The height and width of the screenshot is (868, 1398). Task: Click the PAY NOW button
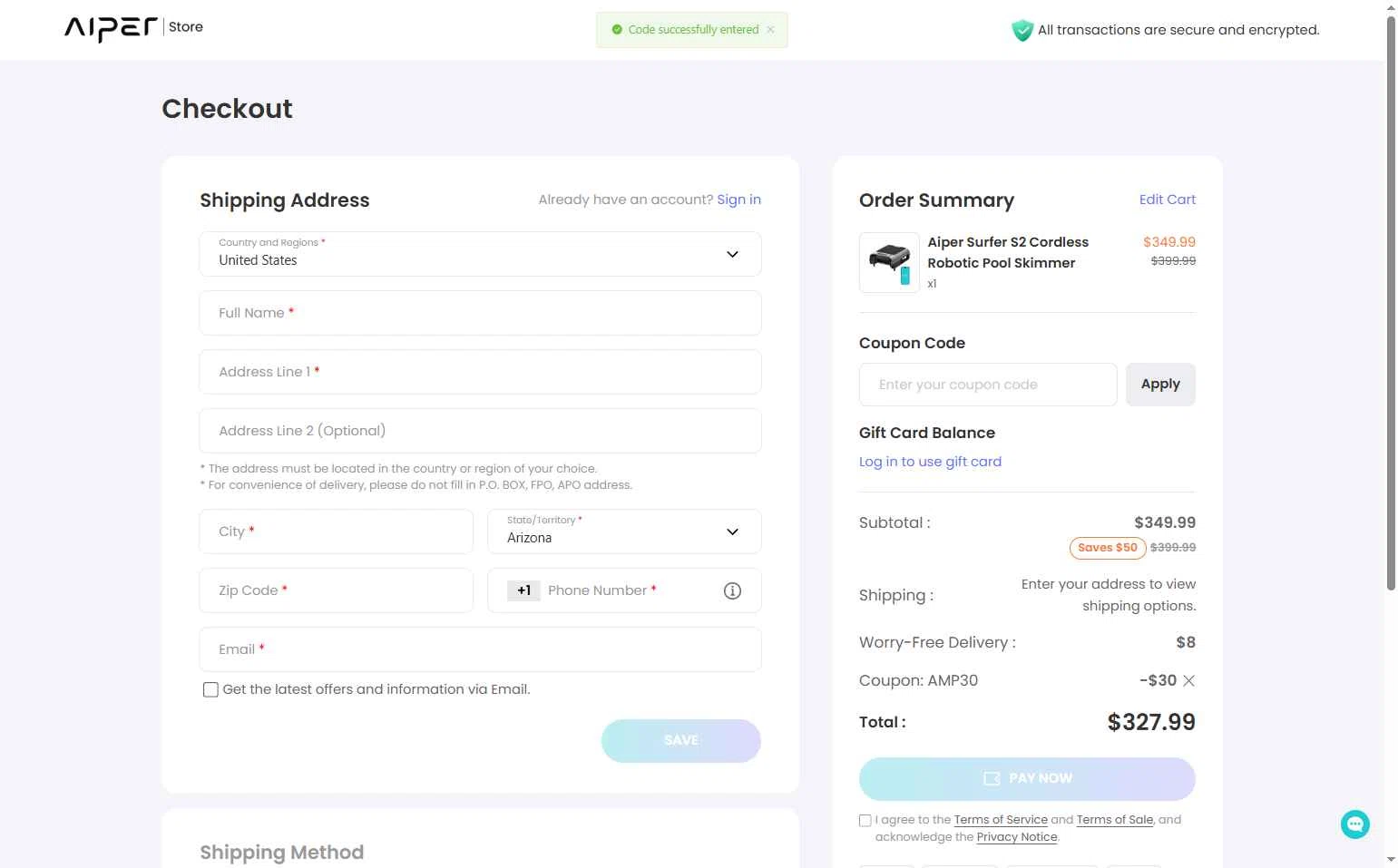(x=1027, y=779)
